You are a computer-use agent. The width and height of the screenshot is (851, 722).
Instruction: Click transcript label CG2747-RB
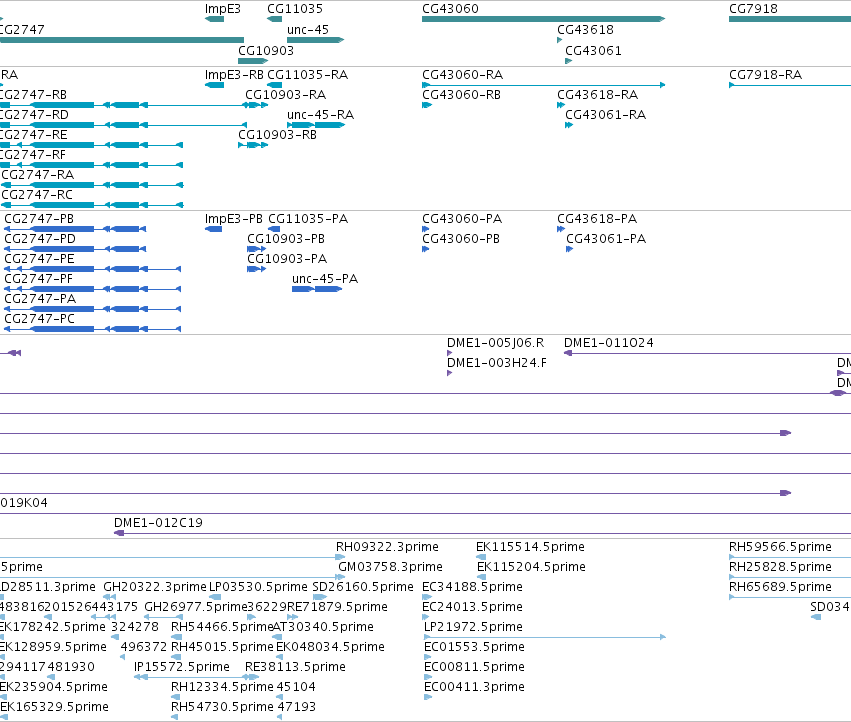34,95
